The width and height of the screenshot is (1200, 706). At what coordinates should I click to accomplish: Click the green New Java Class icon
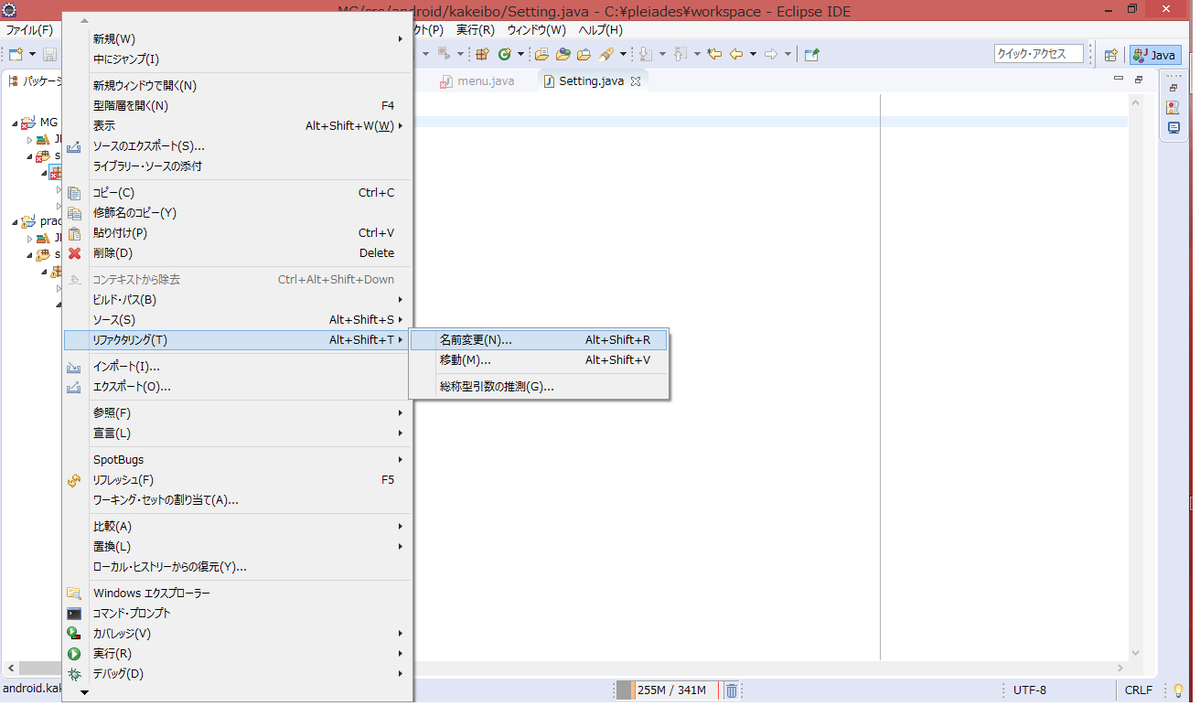coord(505,54)
